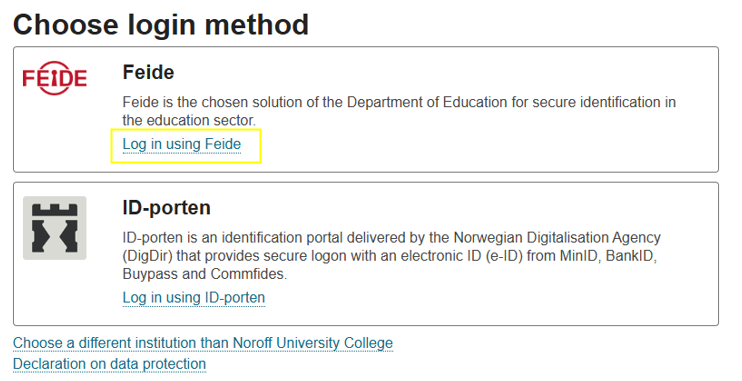This screenshot has height=381, width=742.
Task: Open the Declaration on data protection
Action: coord(109,363)
